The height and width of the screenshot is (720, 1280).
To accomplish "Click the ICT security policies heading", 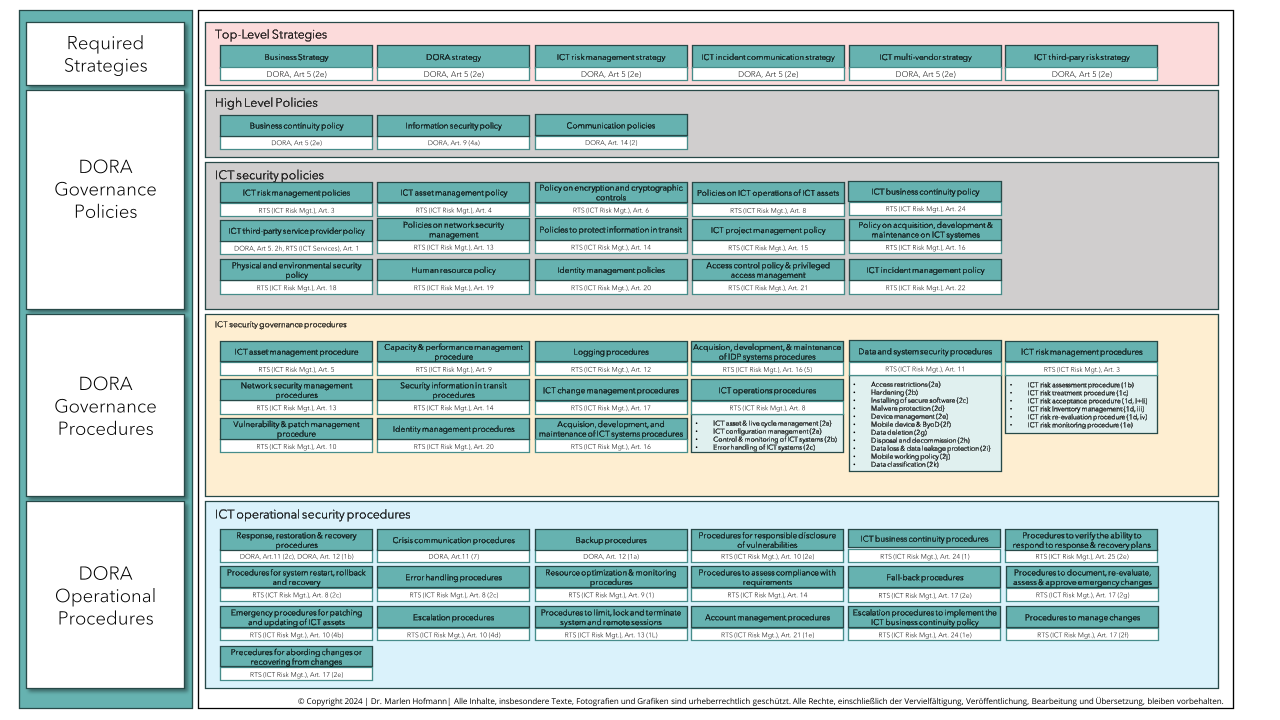I will 269,175.
